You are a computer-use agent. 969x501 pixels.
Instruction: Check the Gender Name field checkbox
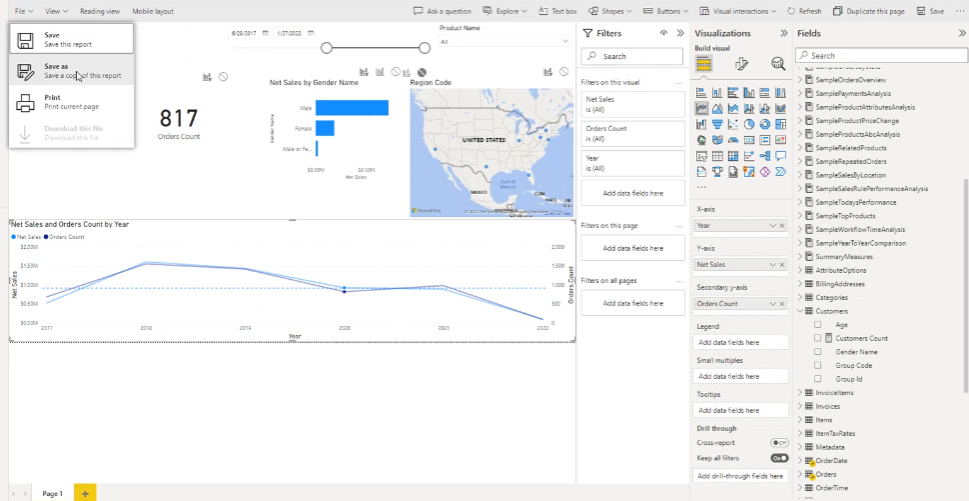[818, 352]
